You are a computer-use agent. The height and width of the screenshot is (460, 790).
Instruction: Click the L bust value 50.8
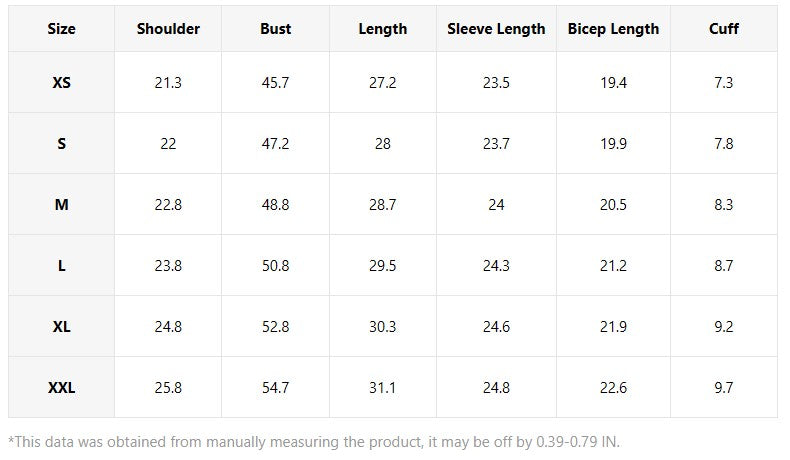coord(276,266)
